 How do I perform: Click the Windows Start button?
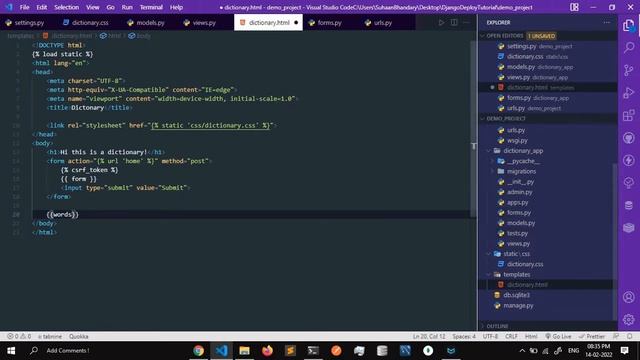point(11,351)
